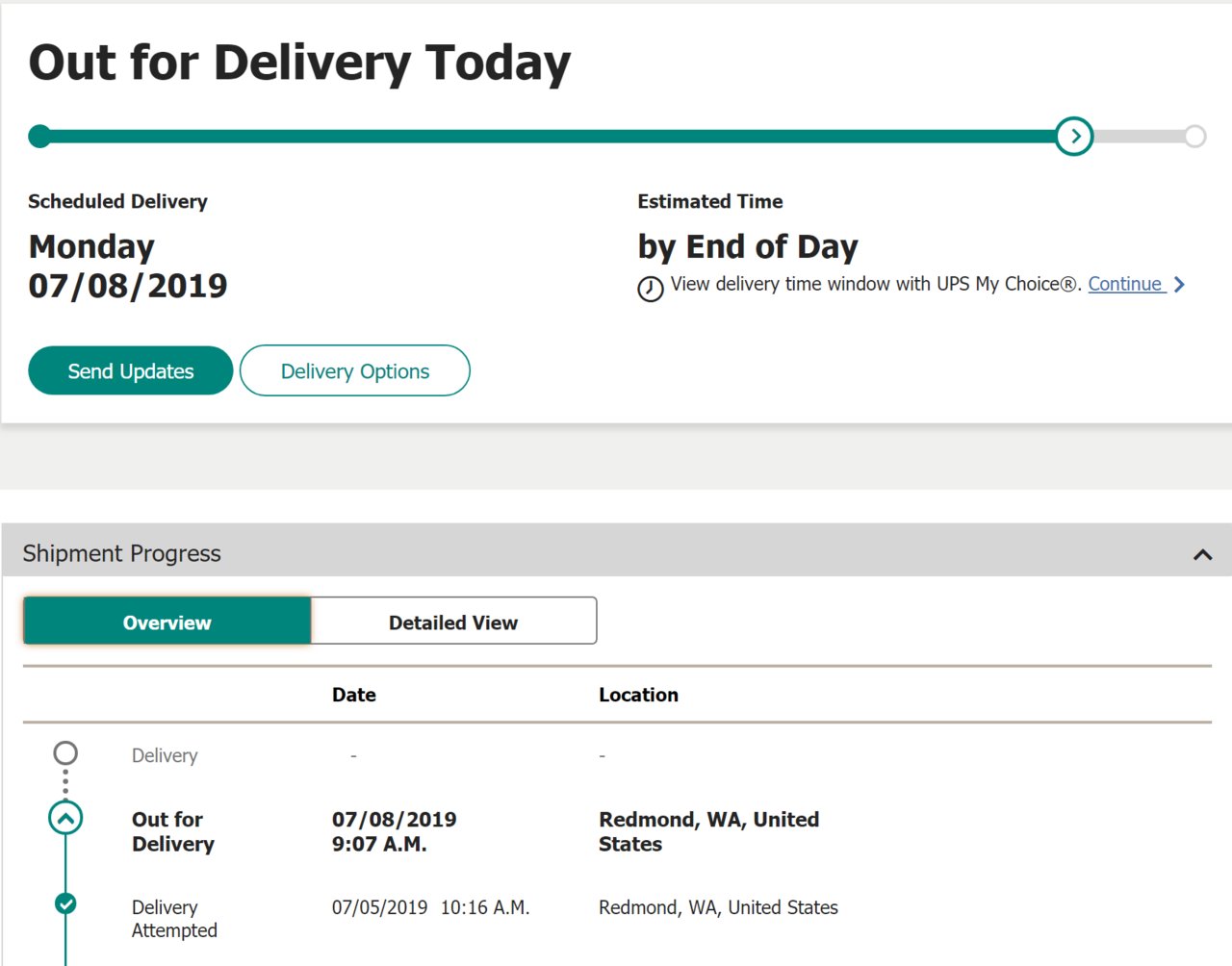Viewport: 1232px width, 966px height.
Task: Click the Send Updates button
Action: tap(131, 370)
